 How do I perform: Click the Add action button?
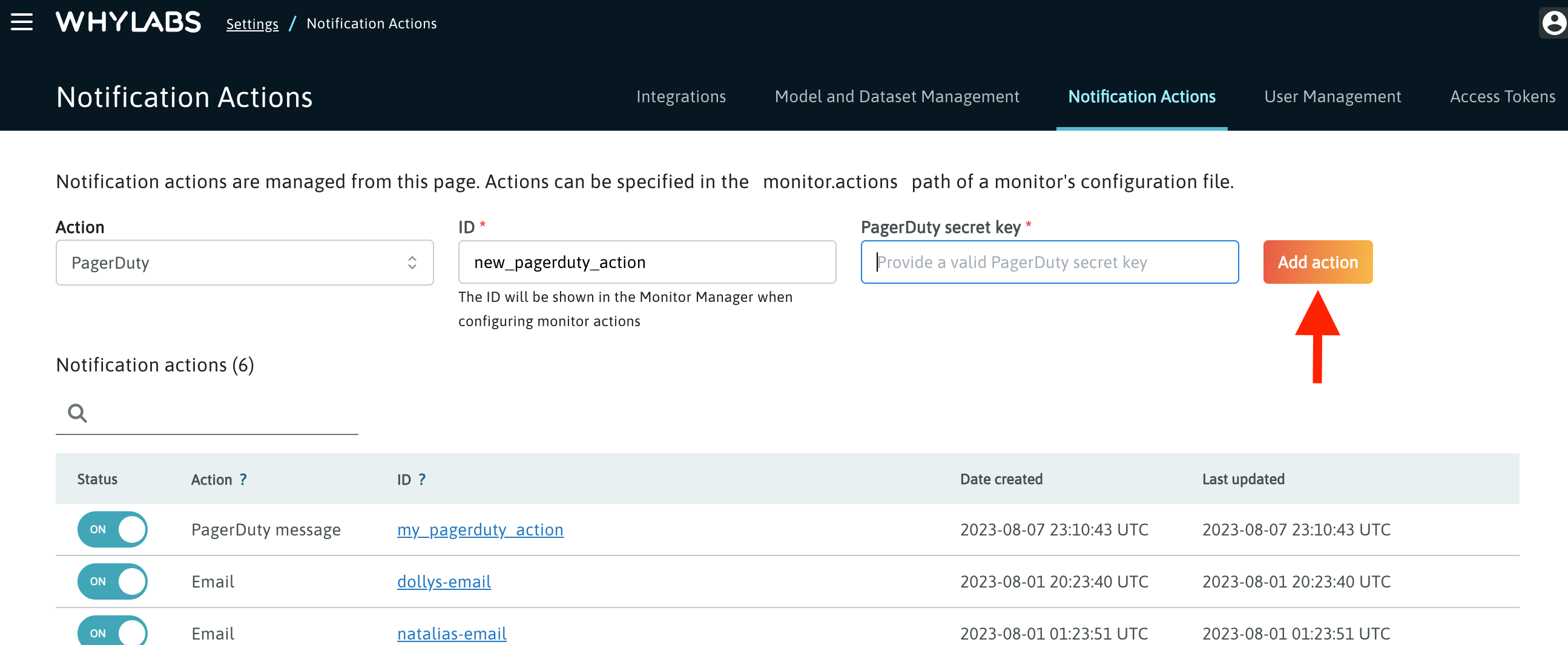1317,262
